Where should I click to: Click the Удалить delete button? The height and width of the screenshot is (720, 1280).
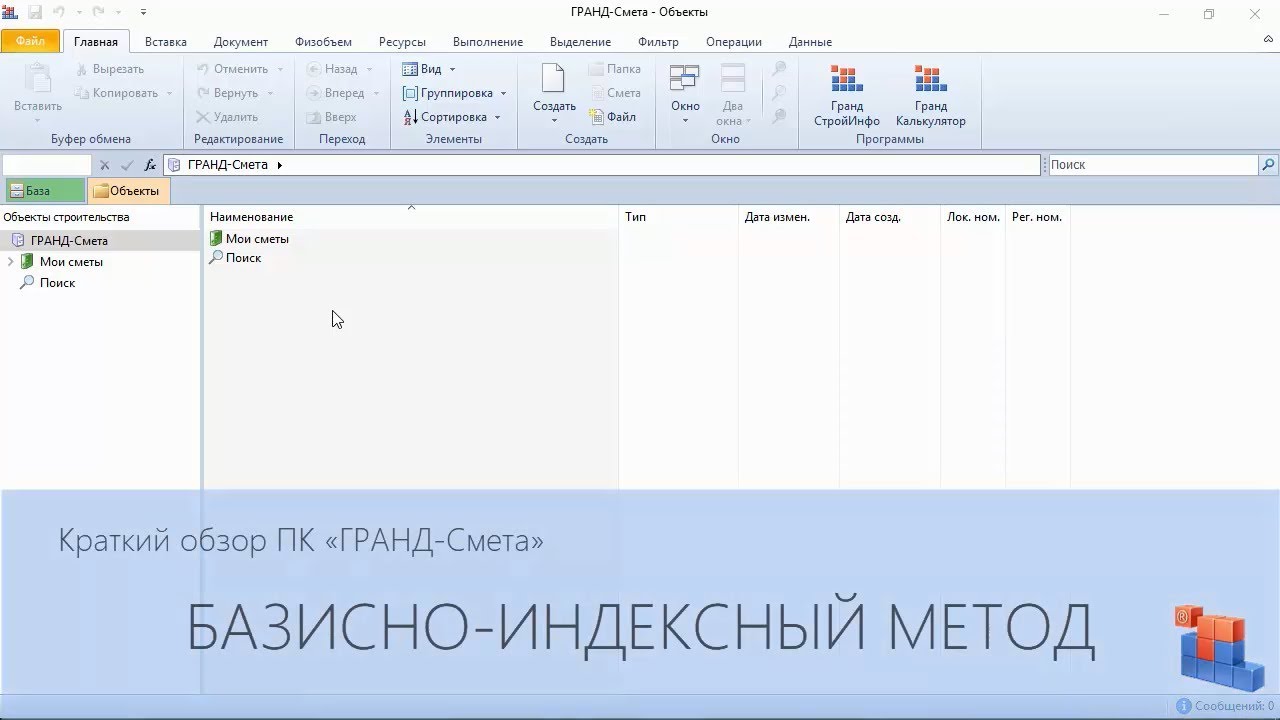[227, 117]
